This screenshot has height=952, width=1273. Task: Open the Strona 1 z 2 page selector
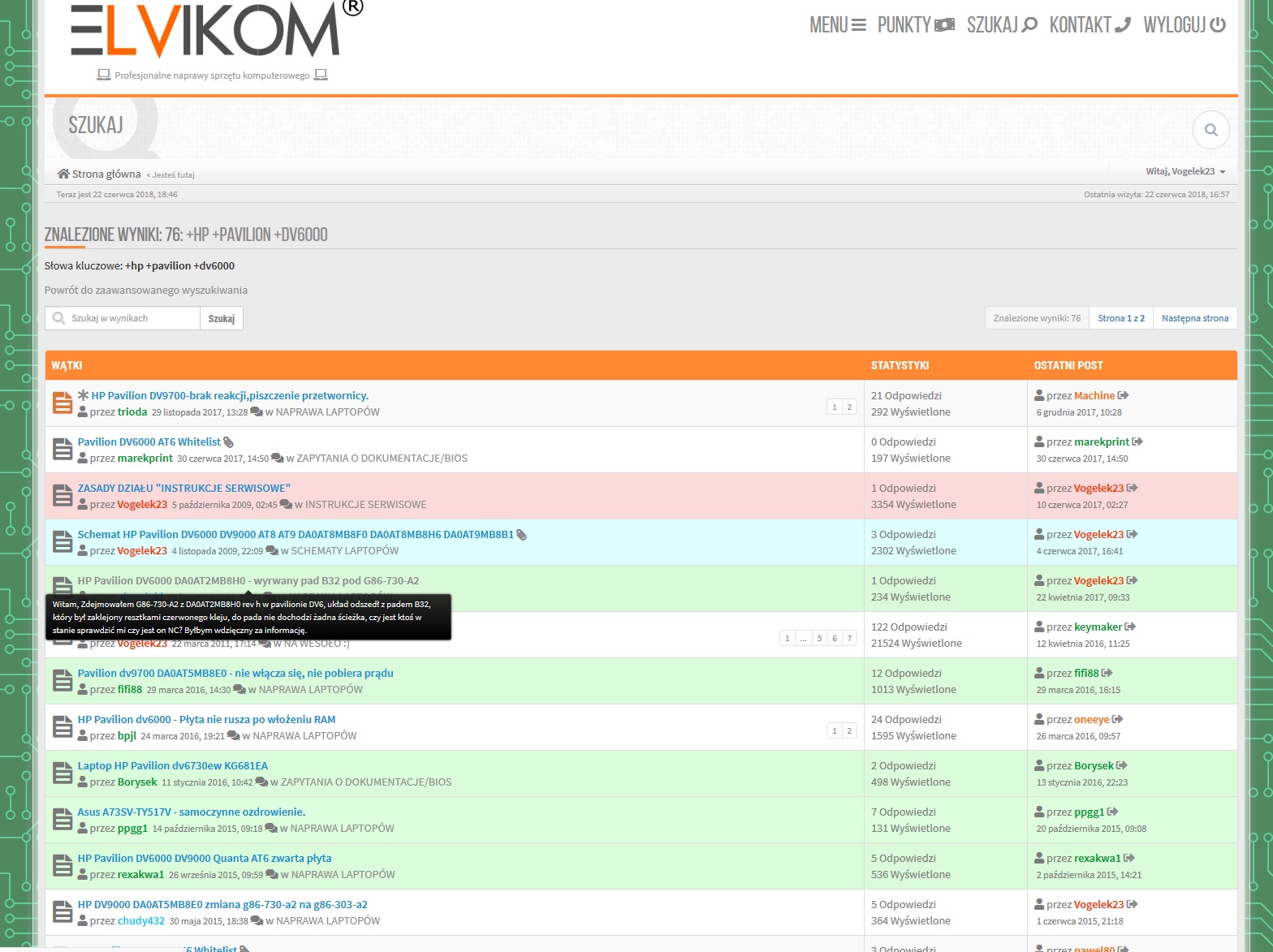[1121, 318]
